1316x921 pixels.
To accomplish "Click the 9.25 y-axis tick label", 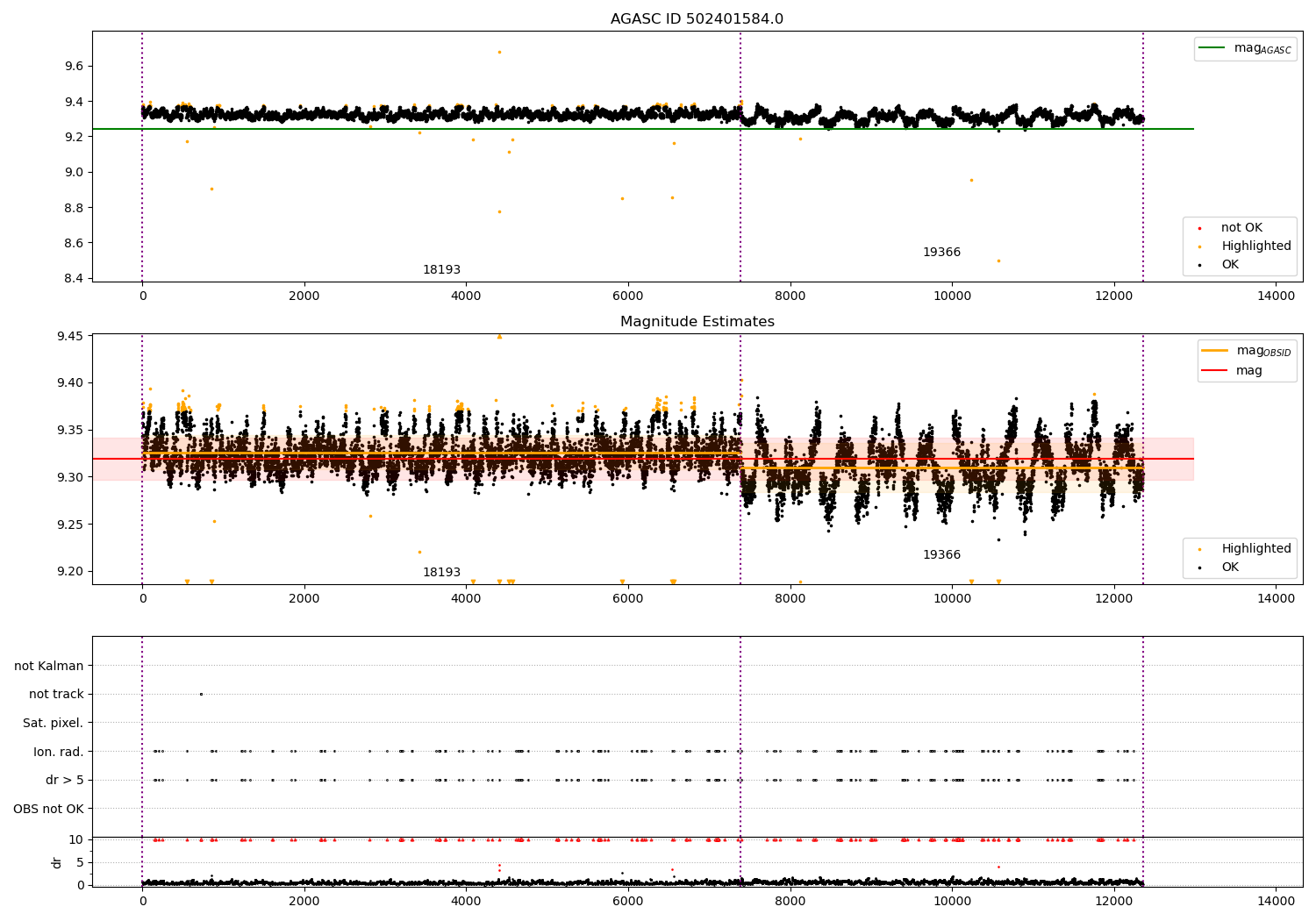I will (69, 525).
